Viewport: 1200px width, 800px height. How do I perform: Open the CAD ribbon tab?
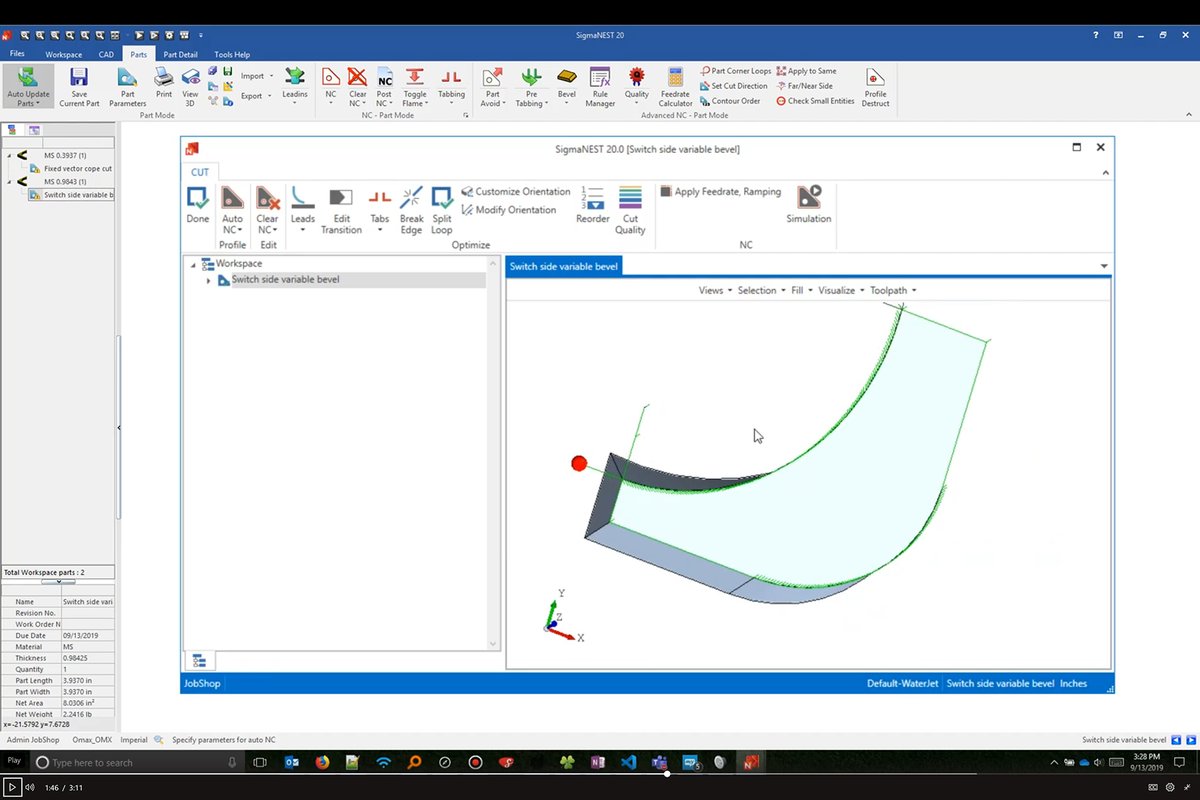[x=106, y=54]
